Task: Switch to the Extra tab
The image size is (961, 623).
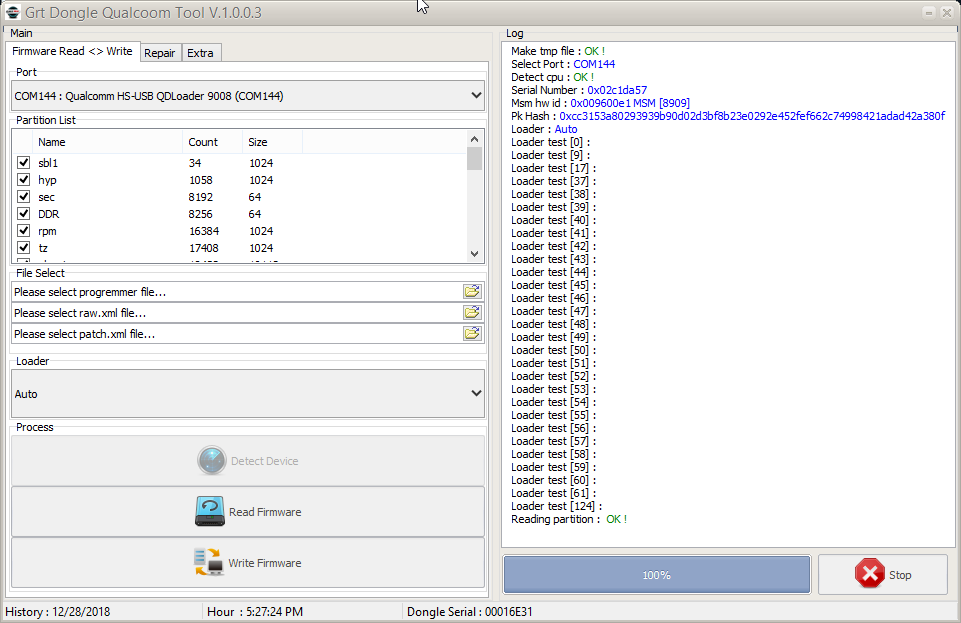Action: [200, 53]
